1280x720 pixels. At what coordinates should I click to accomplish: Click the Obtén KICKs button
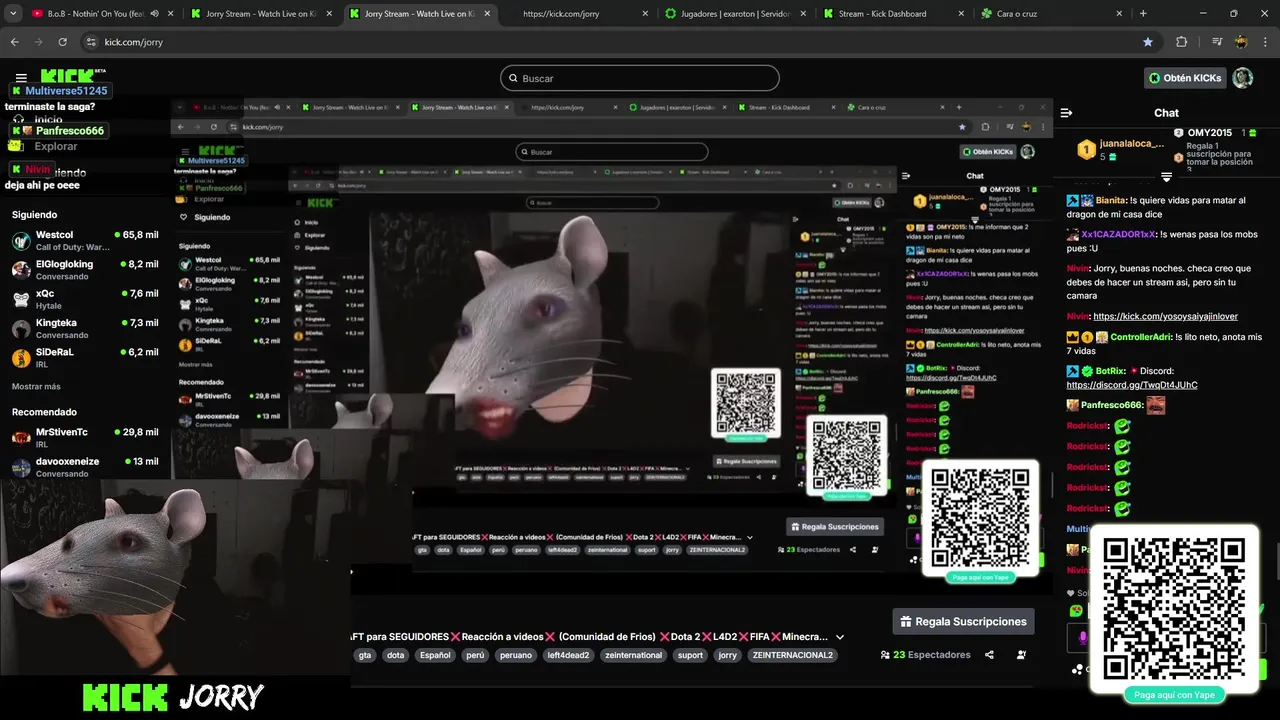tap(1185, 78)
